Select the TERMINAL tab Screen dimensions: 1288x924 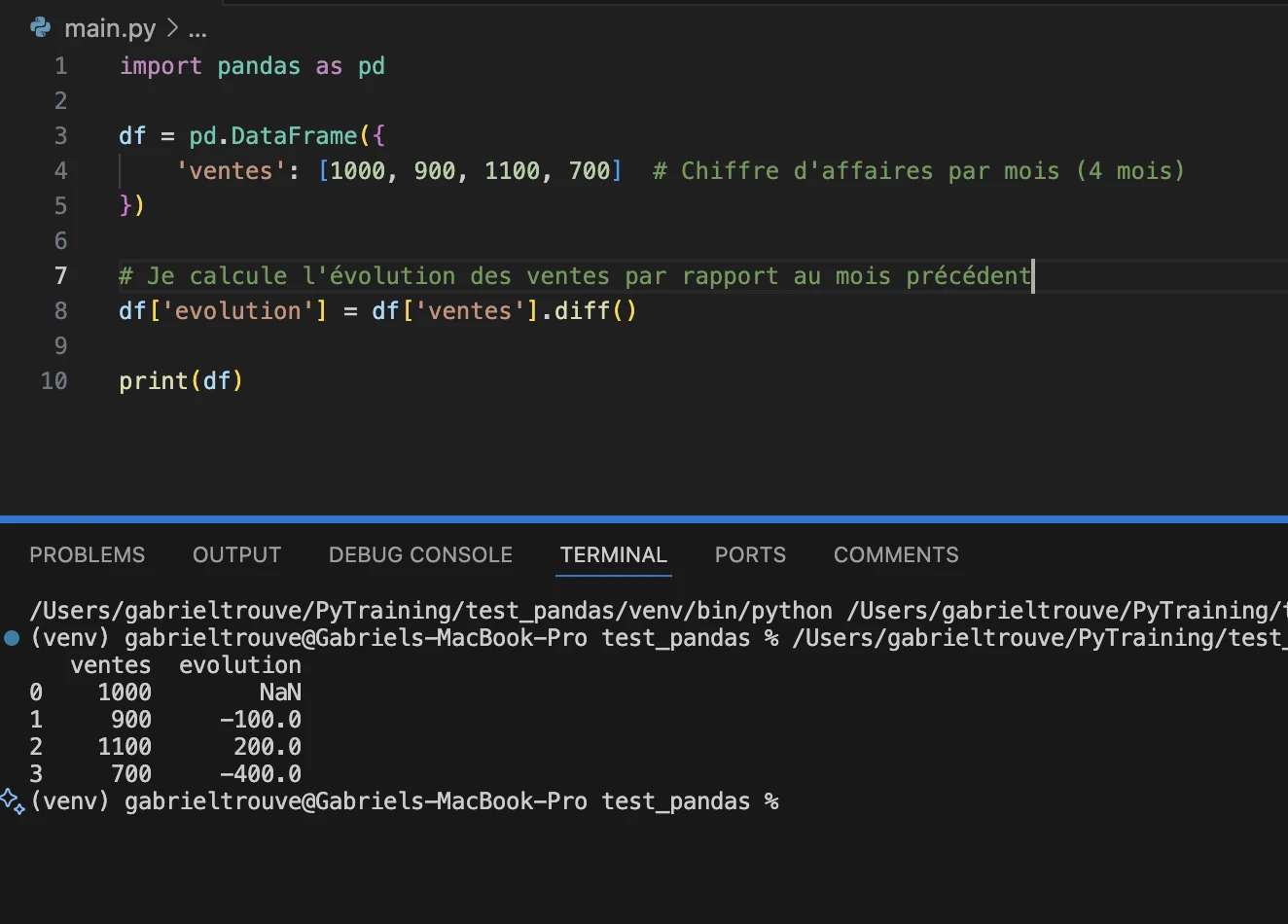coord(613,554)
